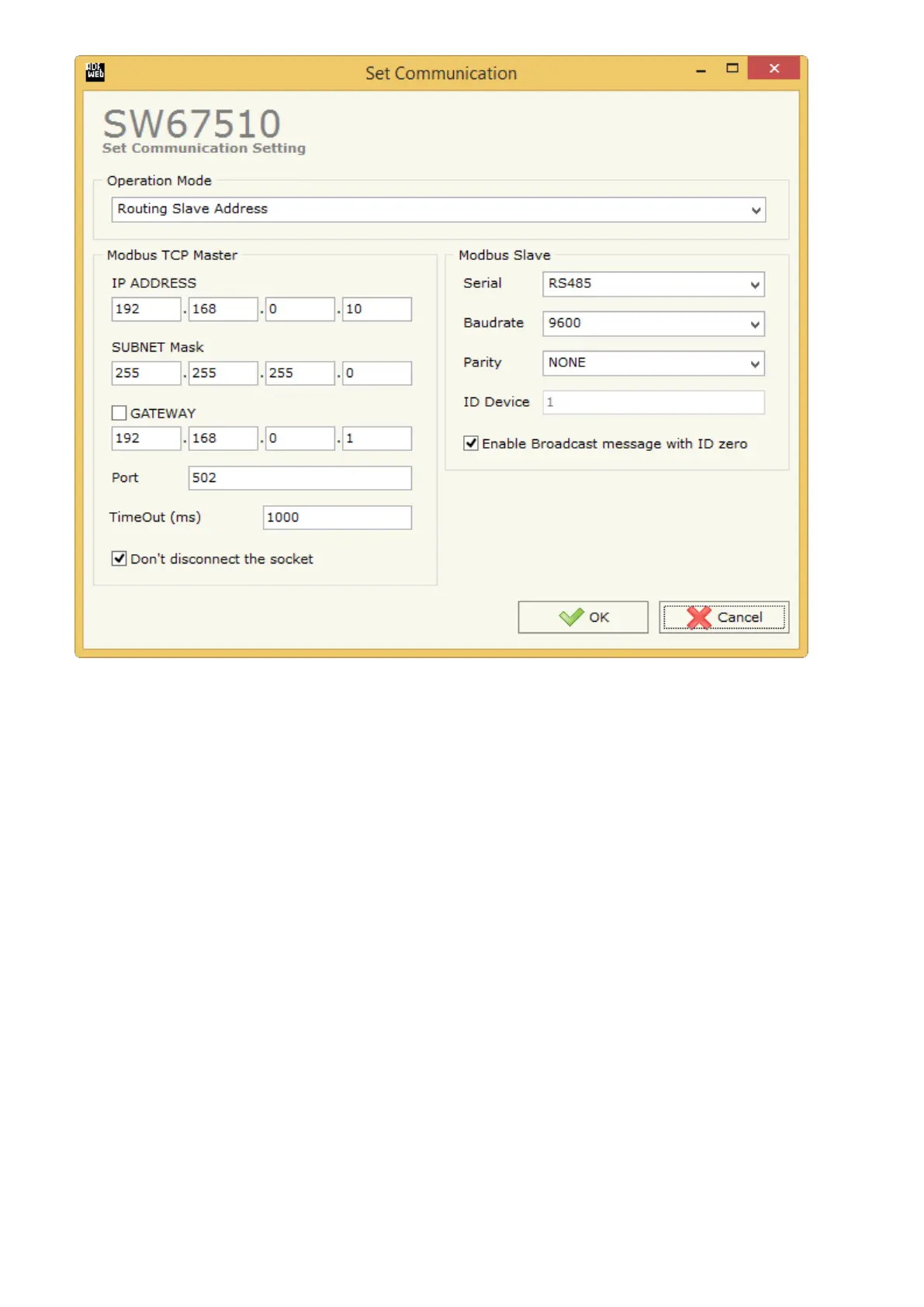Toggle Enable Broadcast message with ID zero
The width and height of the screenshot is (924, 1307).
pos(471,443)
